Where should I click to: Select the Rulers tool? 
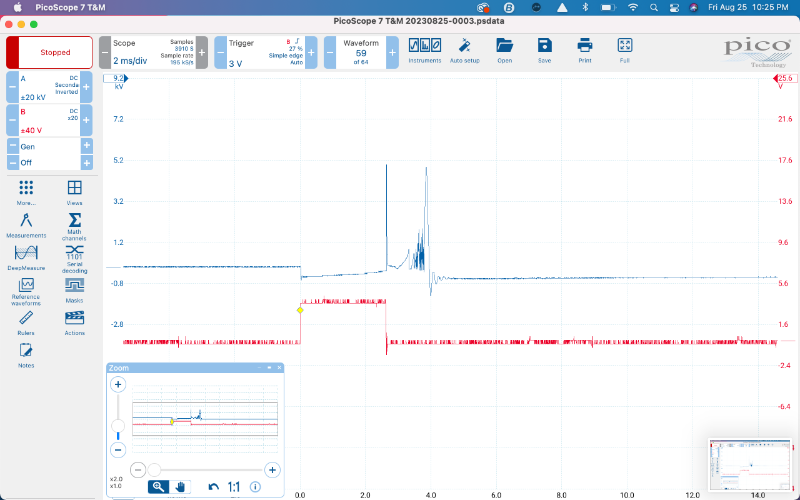point(26,321)
